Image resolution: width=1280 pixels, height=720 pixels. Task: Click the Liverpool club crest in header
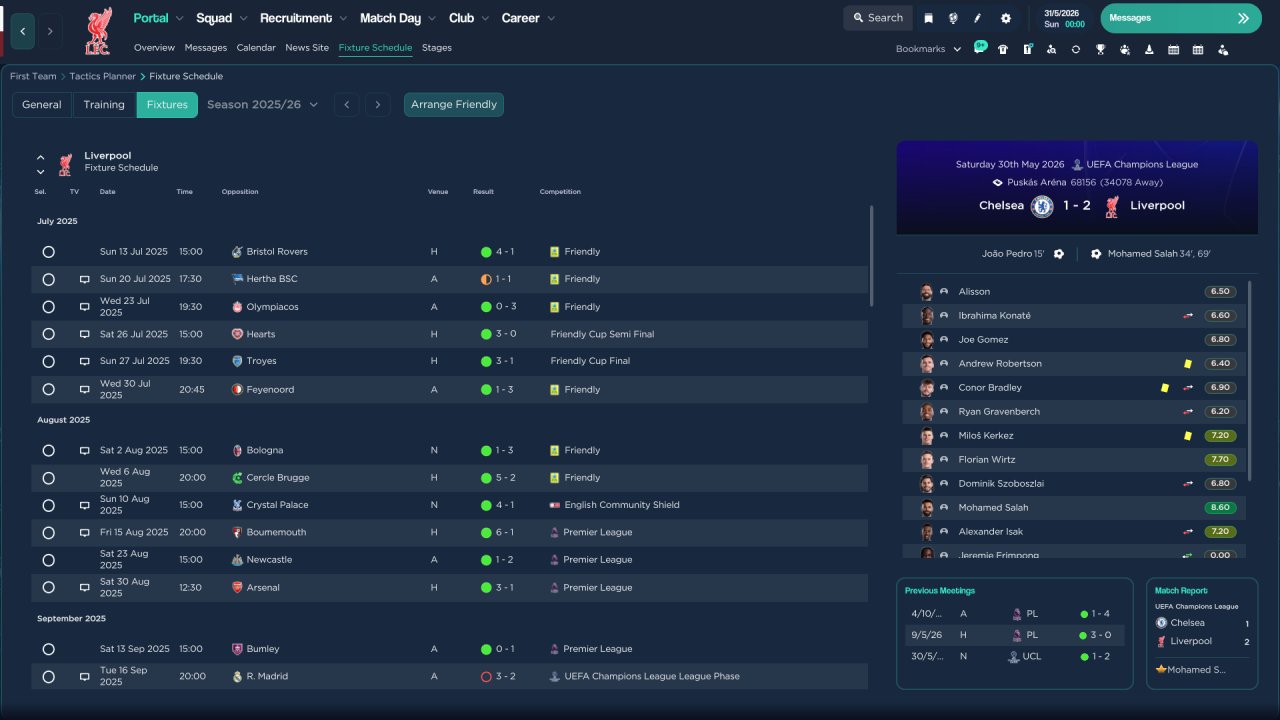tap(98, 30)
